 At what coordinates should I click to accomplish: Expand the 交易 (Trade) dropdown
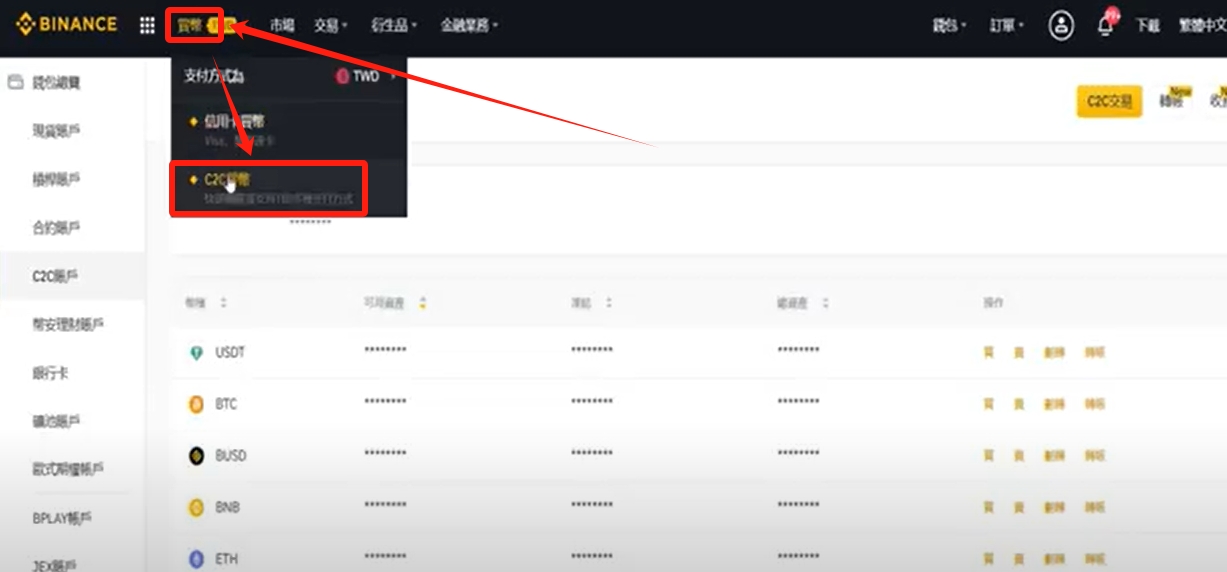click(x=330, y=26)
